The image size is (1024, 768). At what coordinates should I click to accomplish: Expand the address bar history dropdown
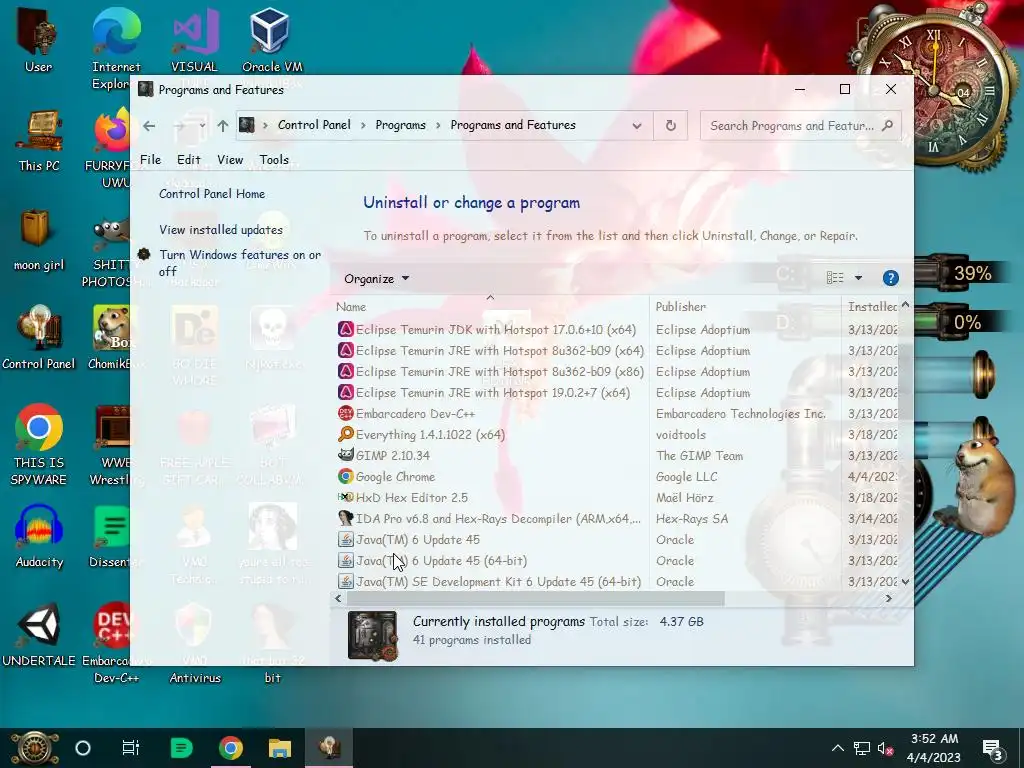[x=637, y=125]
